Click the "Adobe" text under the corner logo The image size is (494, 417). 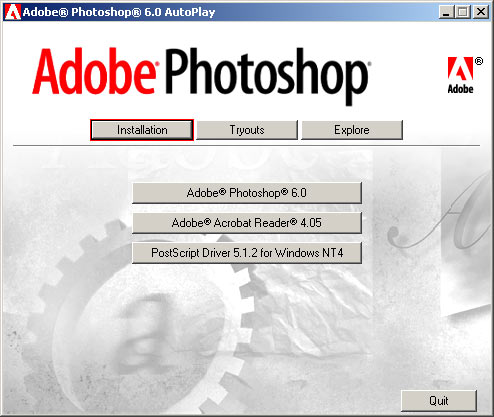[x=460, y=89]
